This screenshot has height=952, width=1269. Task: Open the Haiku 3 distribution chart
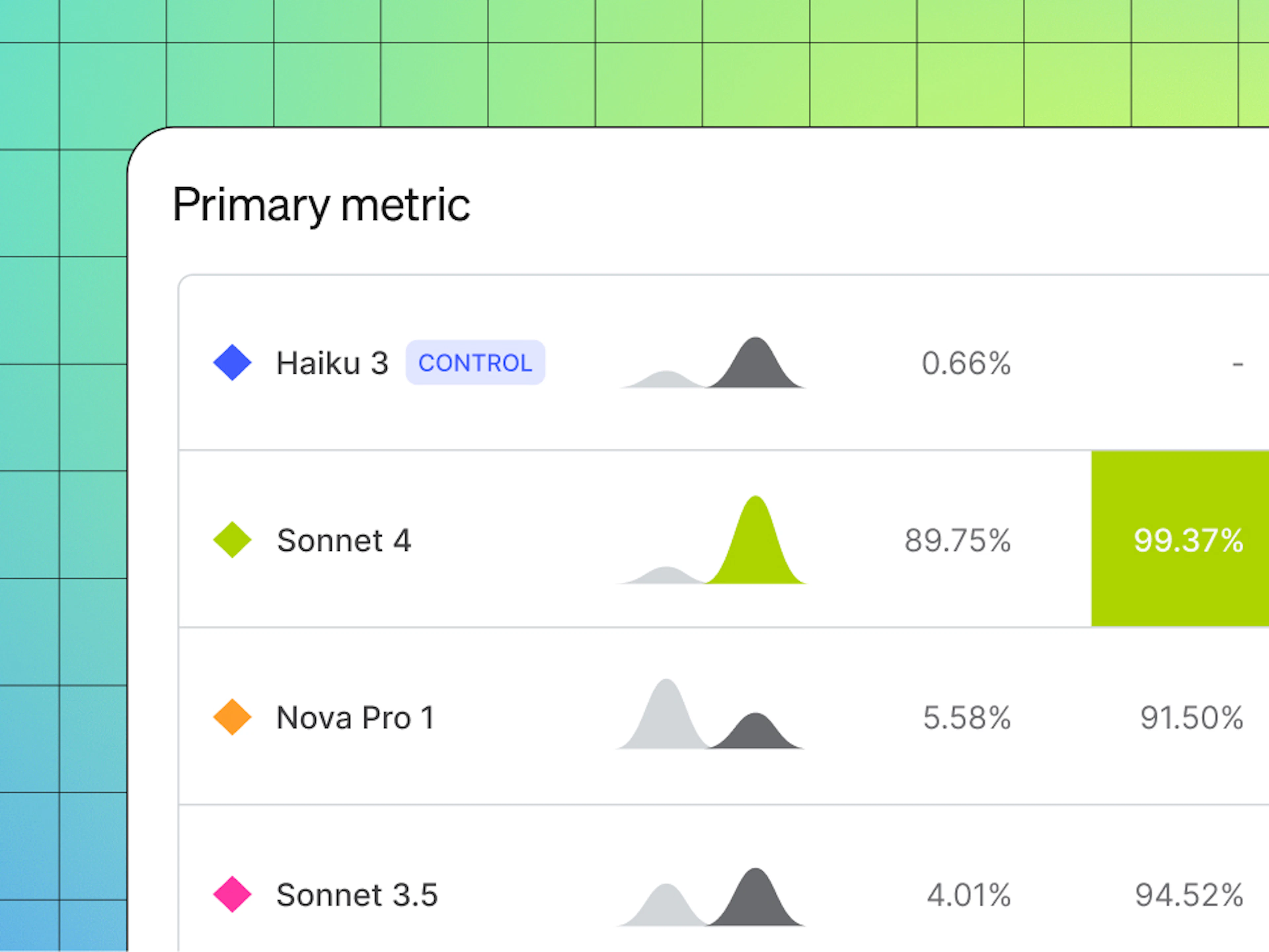[712, 362]
